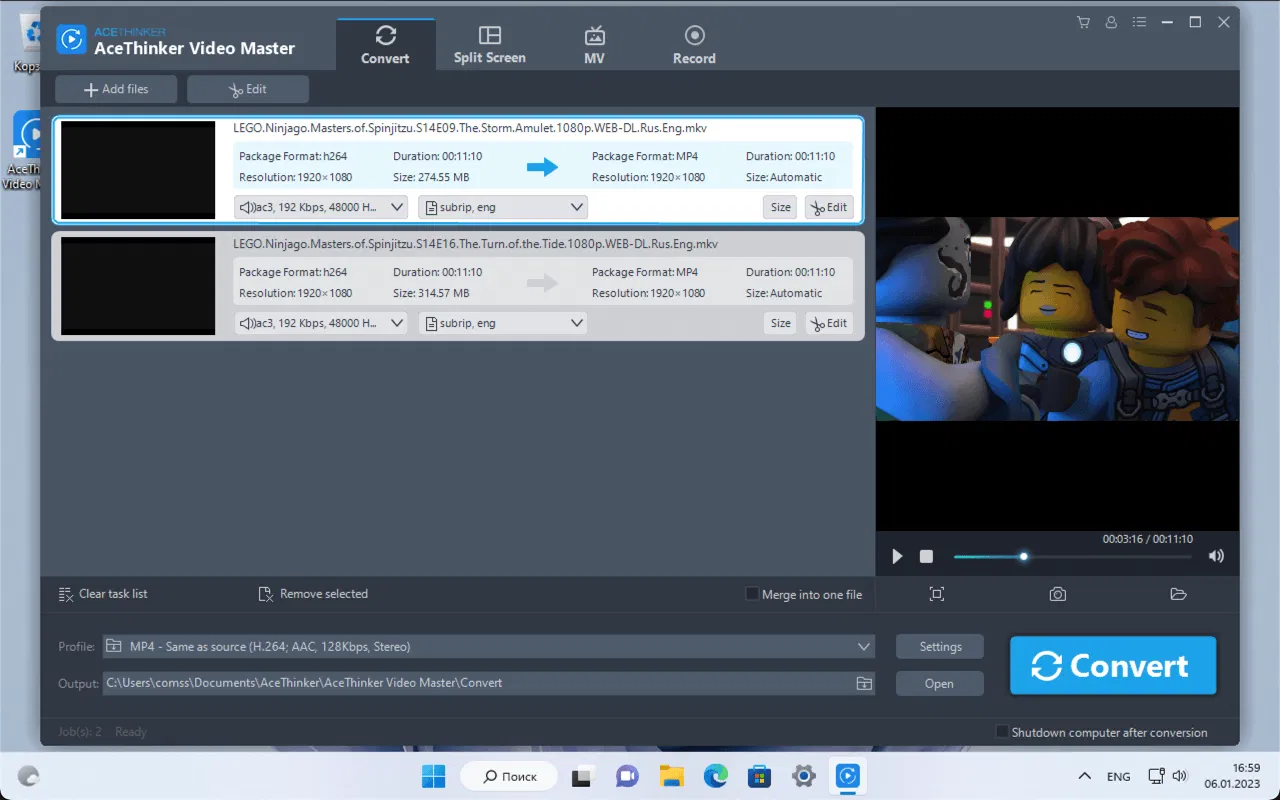Click the Clear task list label

[113, 594]
